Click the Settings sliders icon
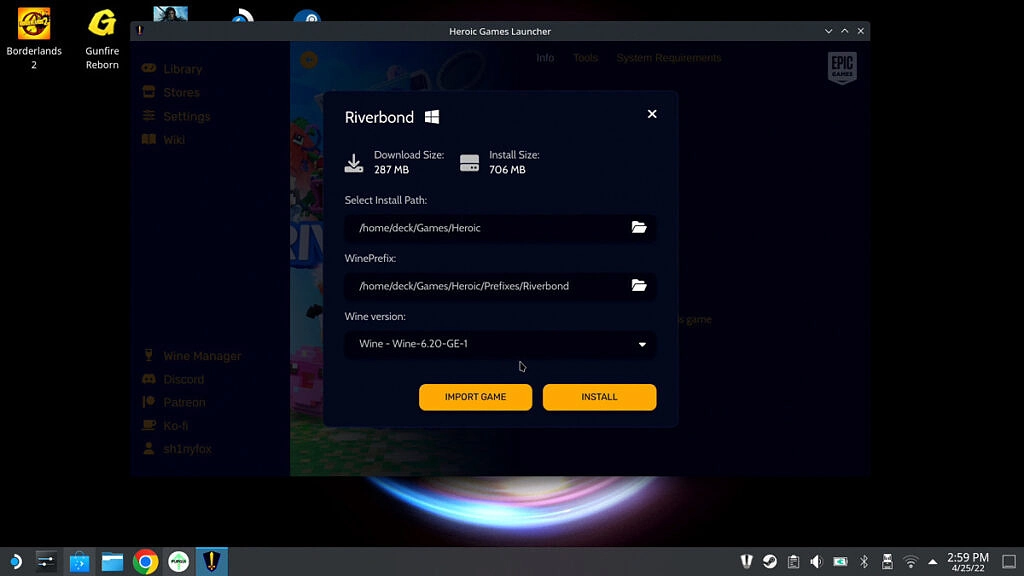The image size is (1024, 576). click(149, 116)
